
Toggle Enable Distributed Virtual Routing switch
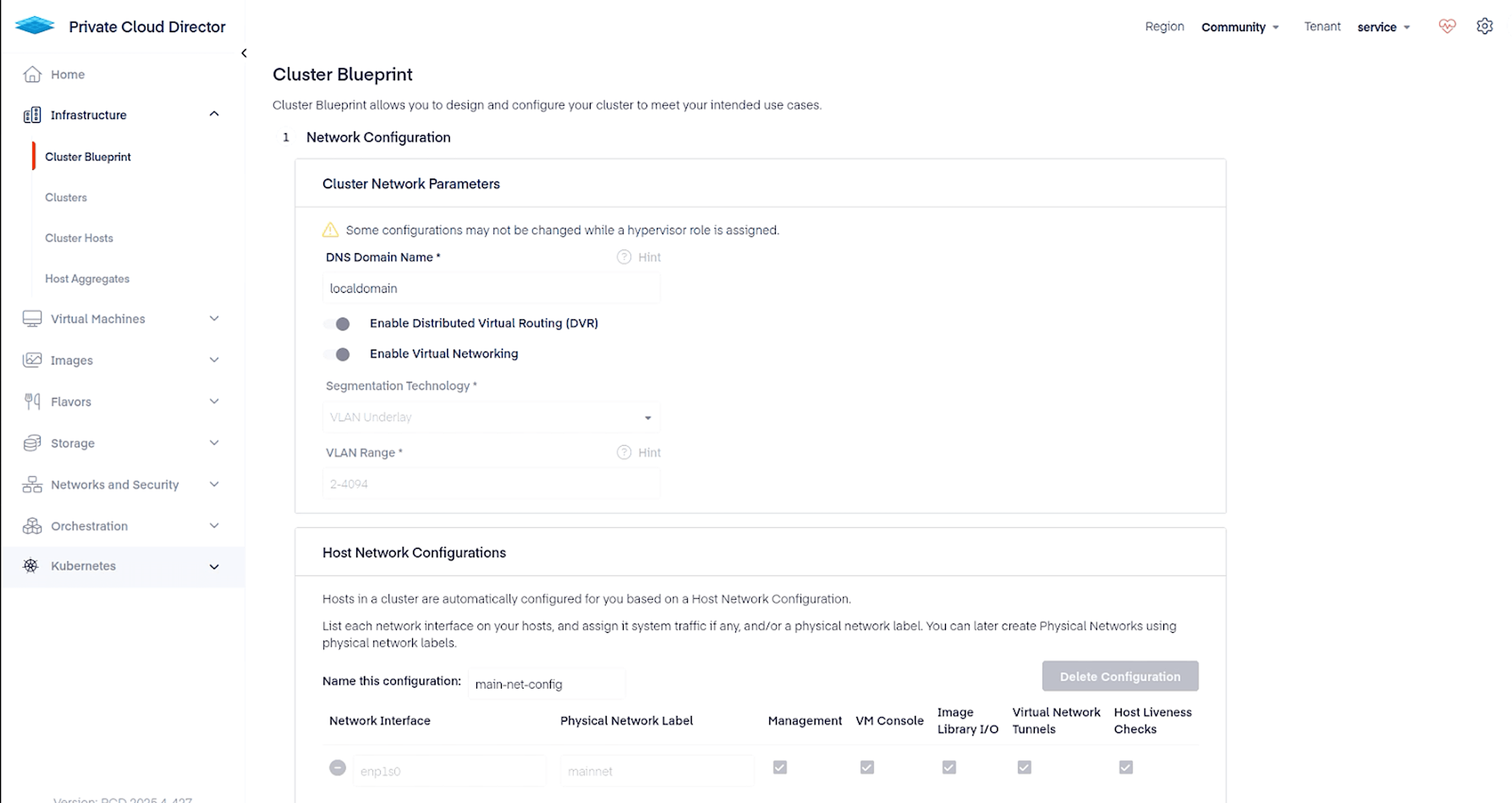(337, 324)
